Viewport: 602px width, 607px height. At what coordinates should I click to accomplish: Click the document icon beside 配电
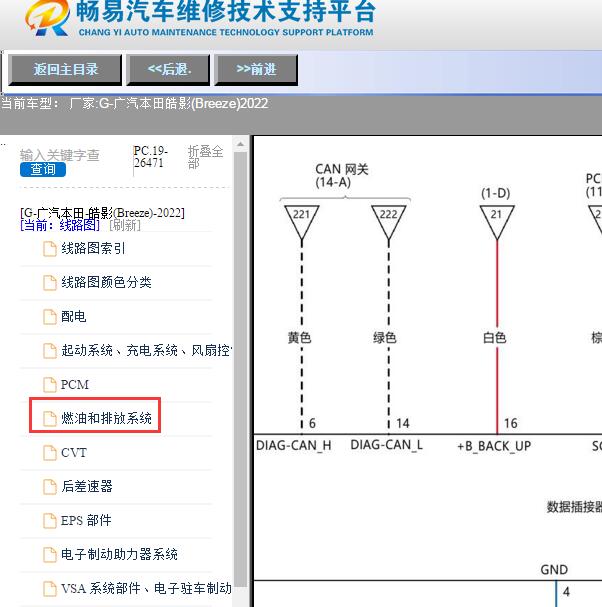pos(50,317)
